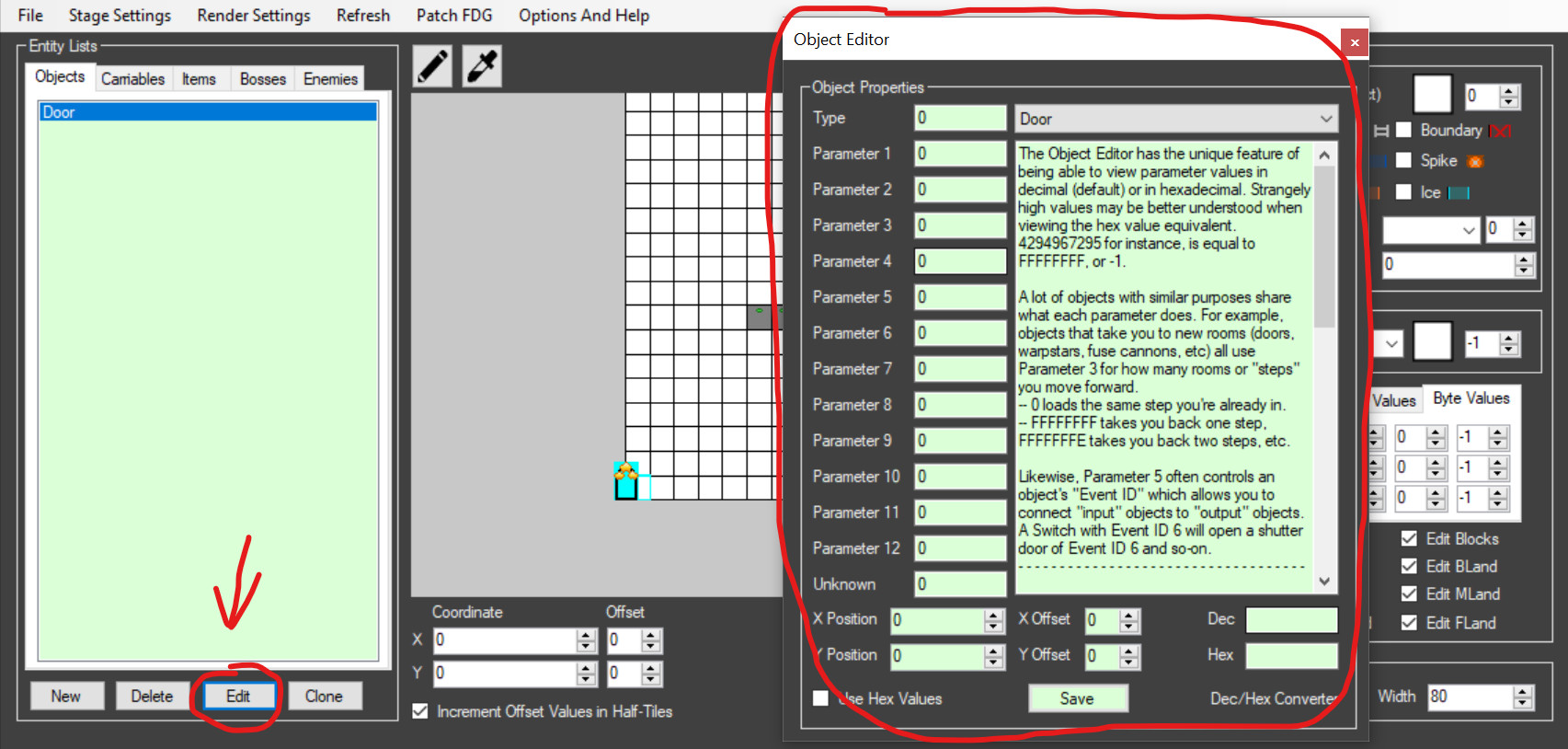Click the door object sprite on grid
Viewport: 1568px width, 749px height.
[x=626, y=481]
